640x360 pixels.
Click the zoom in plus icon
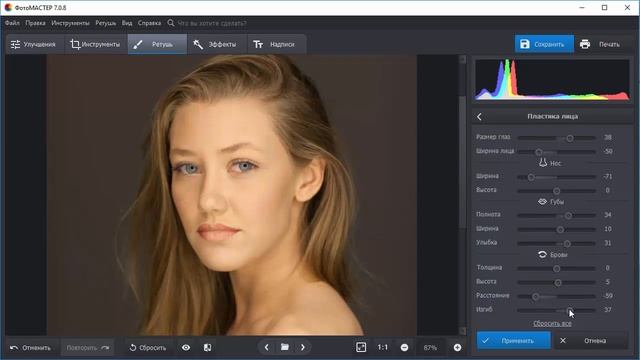tap(458, 348)
